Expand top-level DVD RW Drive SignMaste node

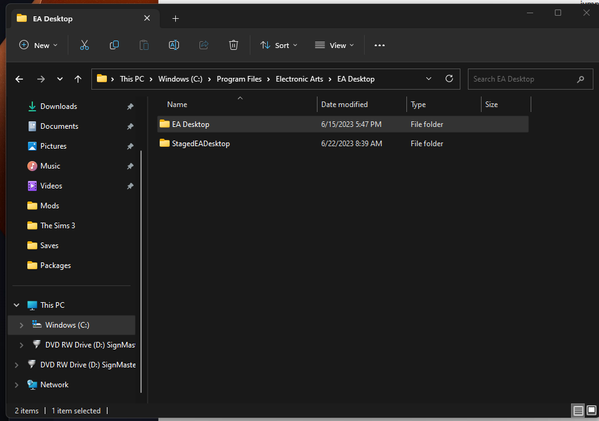point(16,365)
